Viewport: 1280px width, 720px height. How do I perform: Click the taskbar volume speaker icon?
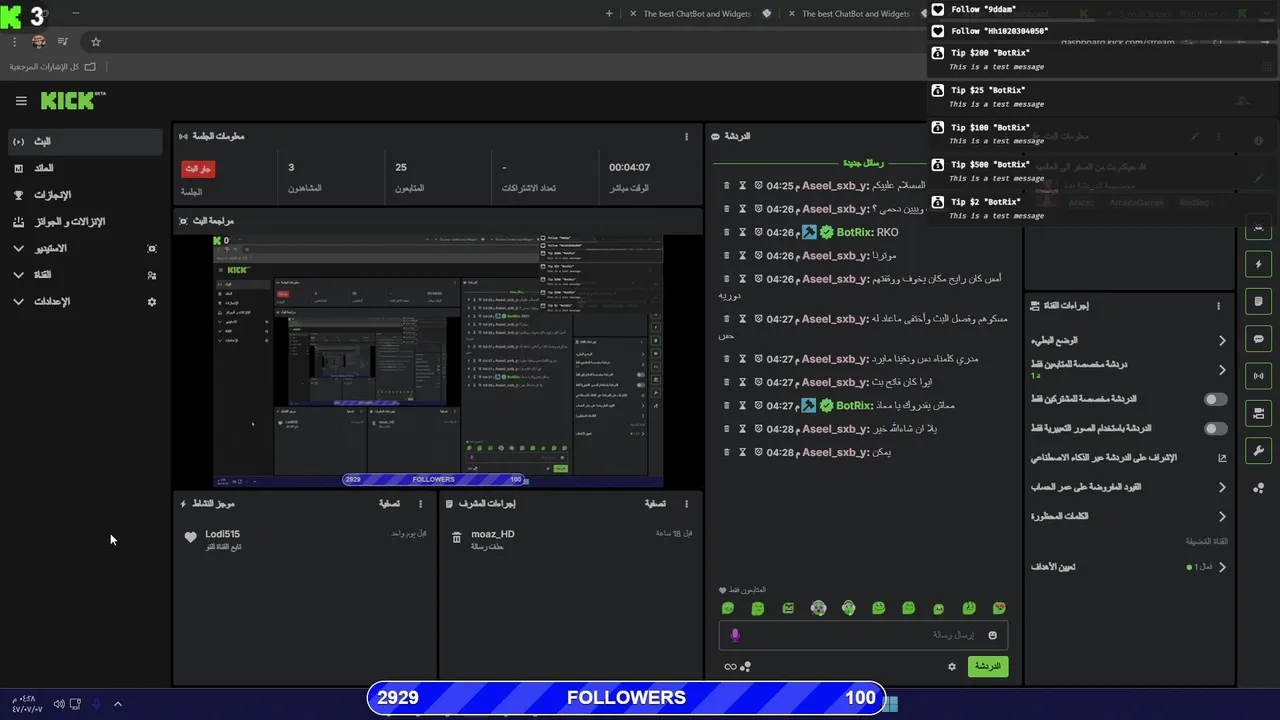[59, 704]
